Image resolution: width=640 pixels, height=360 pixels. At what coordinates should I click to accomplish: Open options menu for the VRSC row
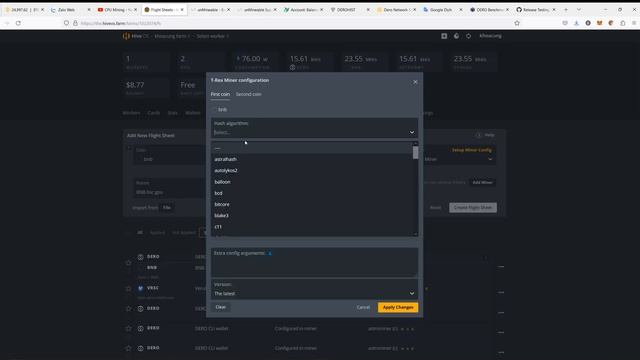click(501, 292)
